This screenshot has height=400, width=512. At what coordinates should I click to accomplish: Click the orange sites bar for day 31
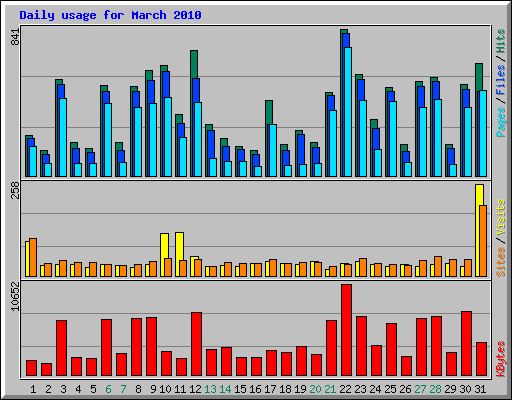click(483, 241)
